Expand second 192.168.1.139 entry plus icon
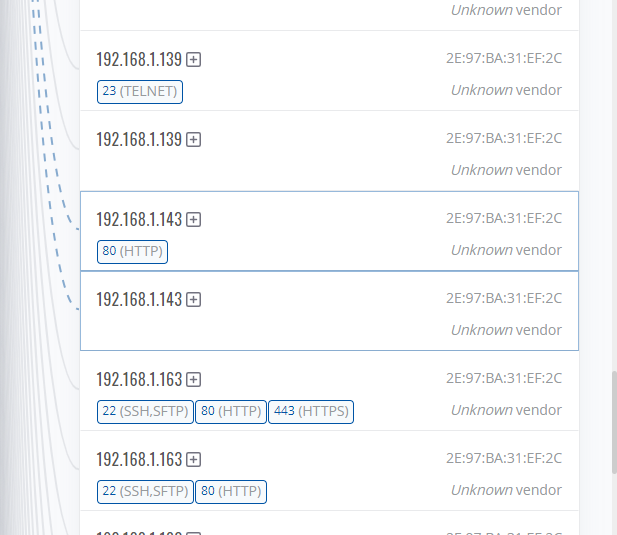The image size is (617, 535). tap(193, 140)
